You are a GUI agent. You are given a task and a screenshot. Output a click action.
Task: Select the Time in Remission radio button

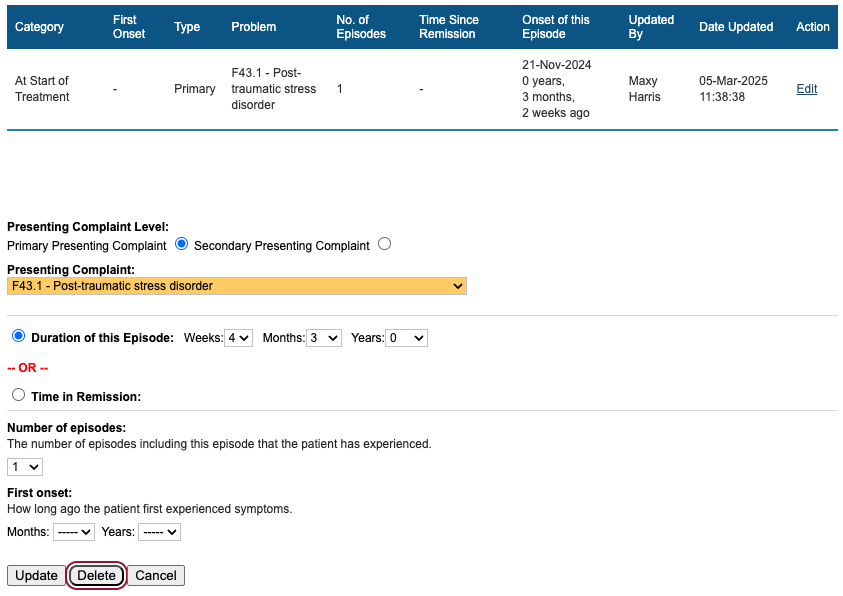pos(18,395)
